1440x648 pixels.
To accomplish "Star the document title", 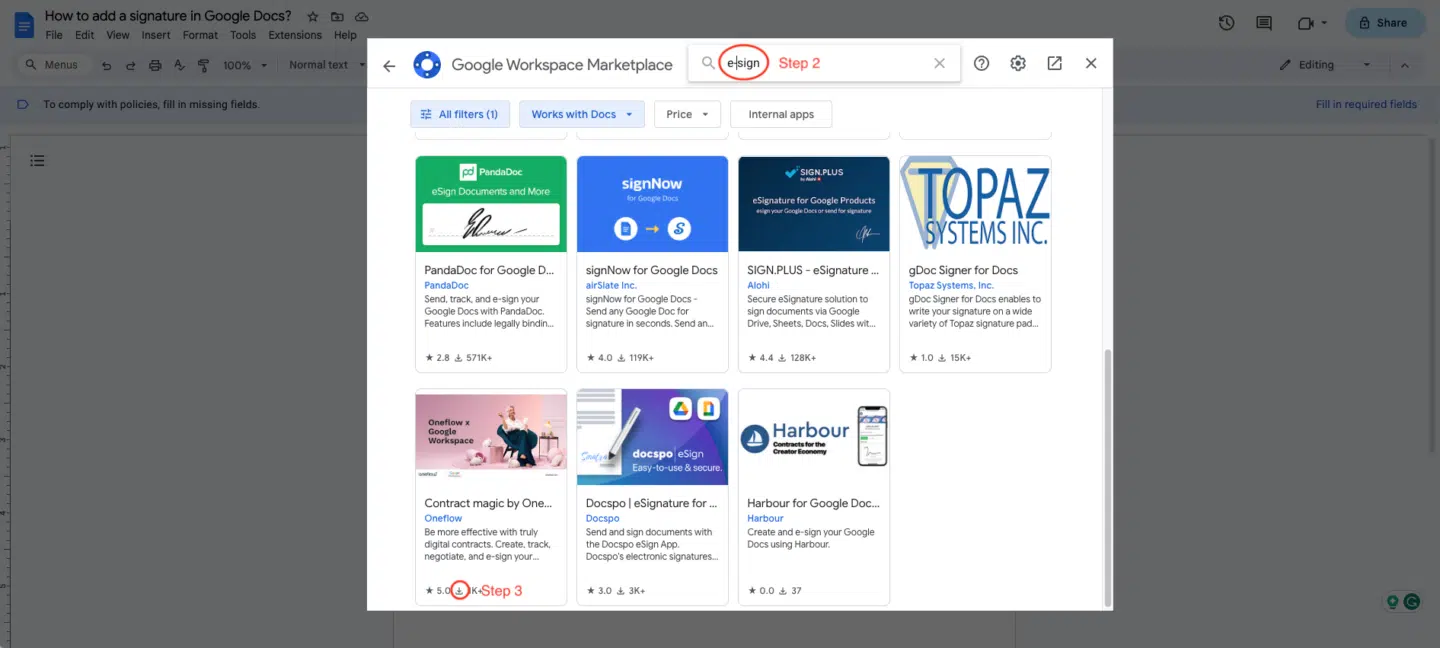I will (313, 17).
